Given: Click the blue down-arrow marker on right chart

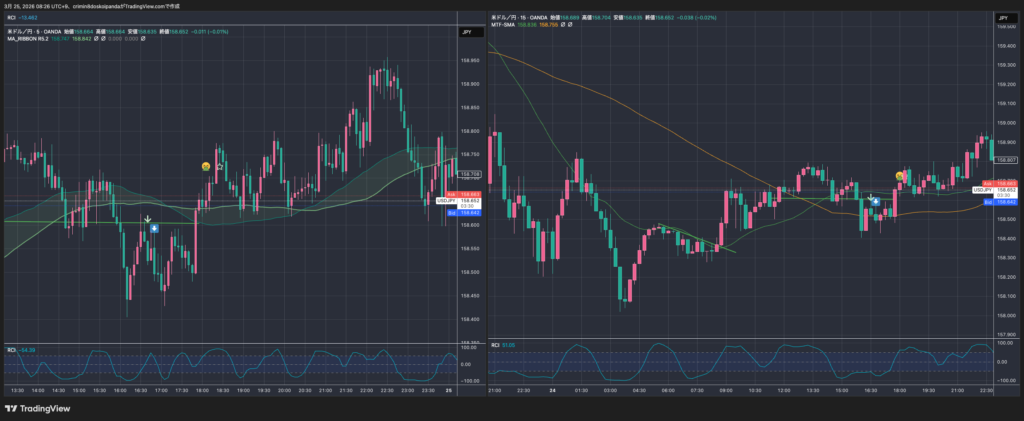Looking at the screenshot, I should coord(876,201).
